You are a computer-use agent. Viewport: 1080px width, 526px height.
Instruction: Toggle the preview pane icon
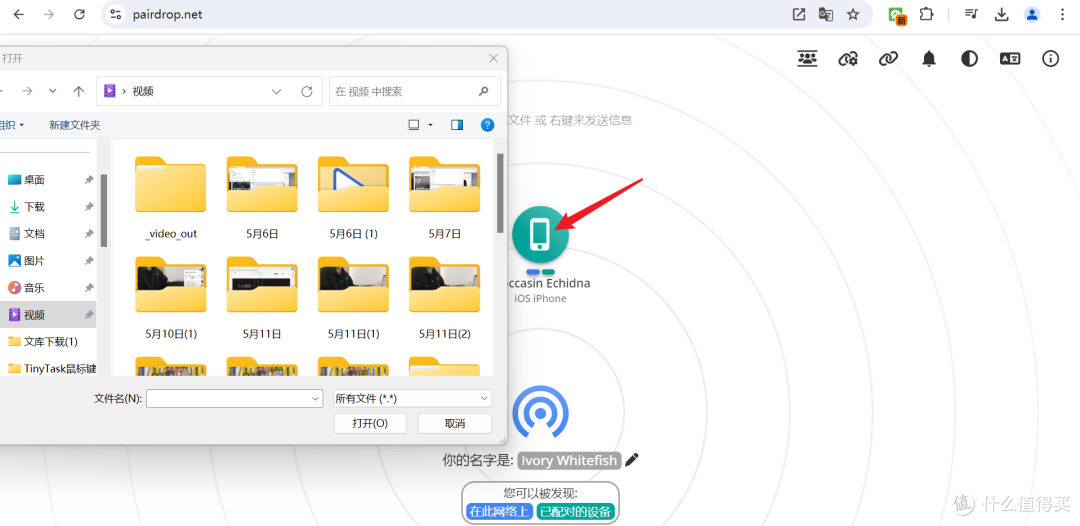point(457,125)
